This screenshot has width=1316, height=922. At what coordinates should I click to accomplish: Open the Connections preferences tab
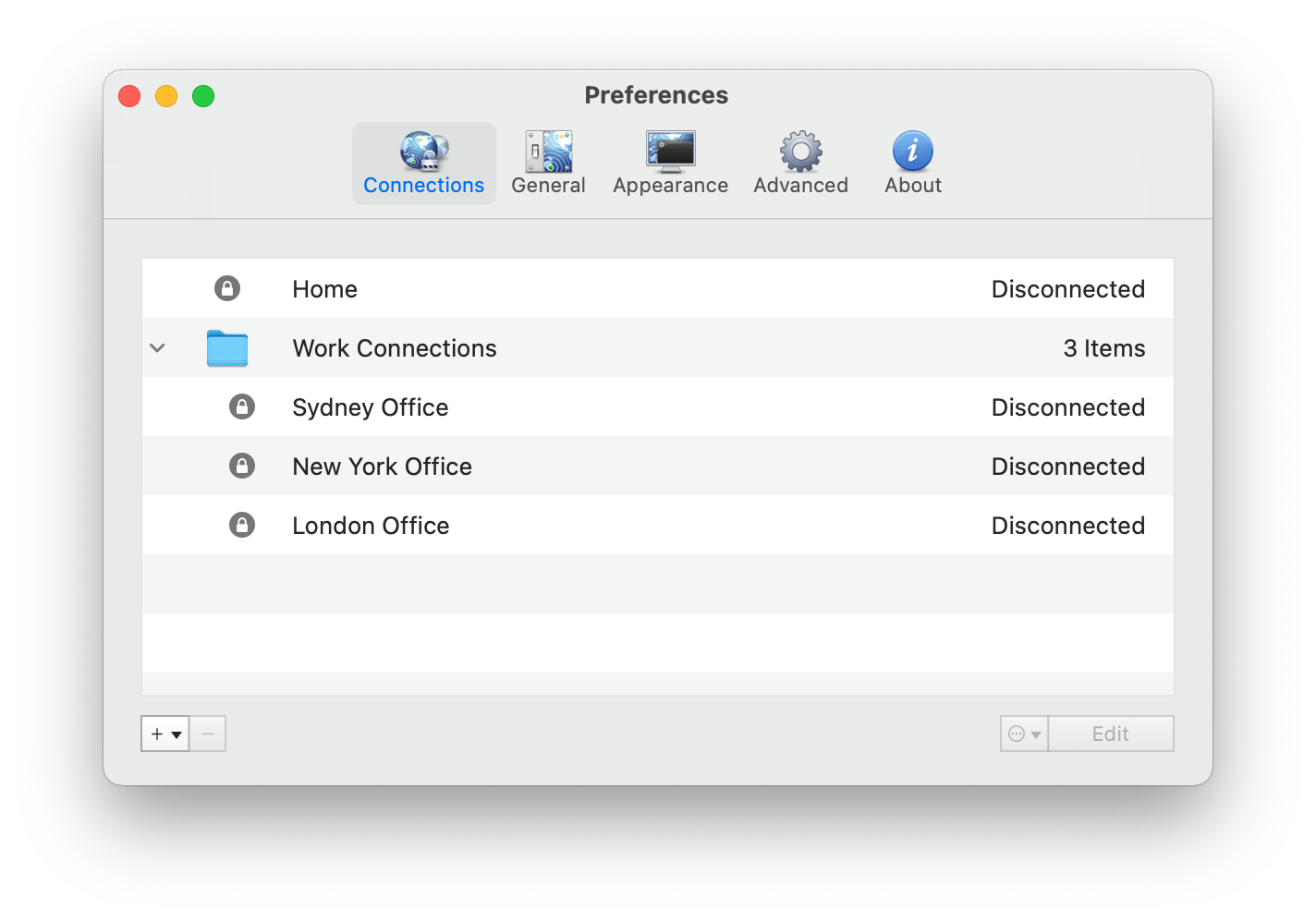pos(423,164)
